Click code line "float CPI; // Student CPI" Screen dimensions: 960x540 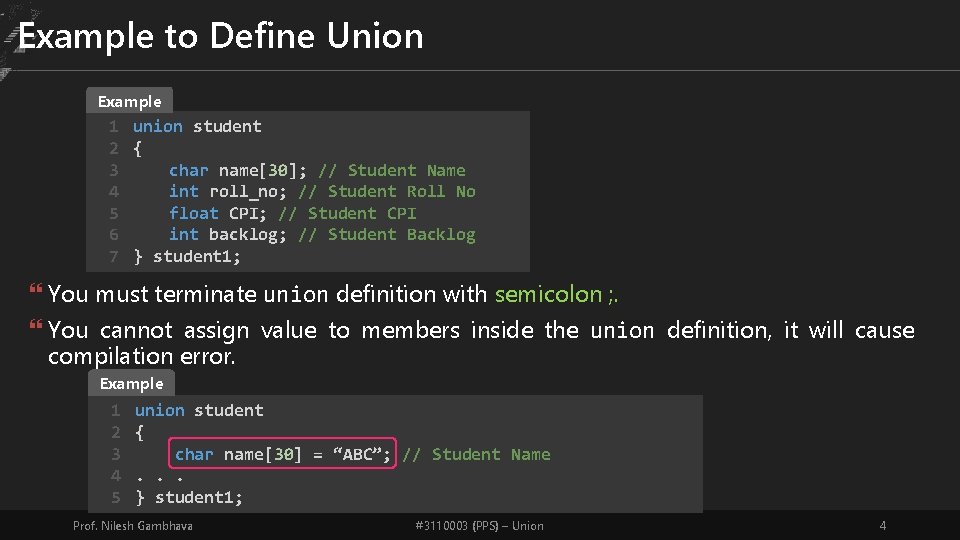coord(293,213)
